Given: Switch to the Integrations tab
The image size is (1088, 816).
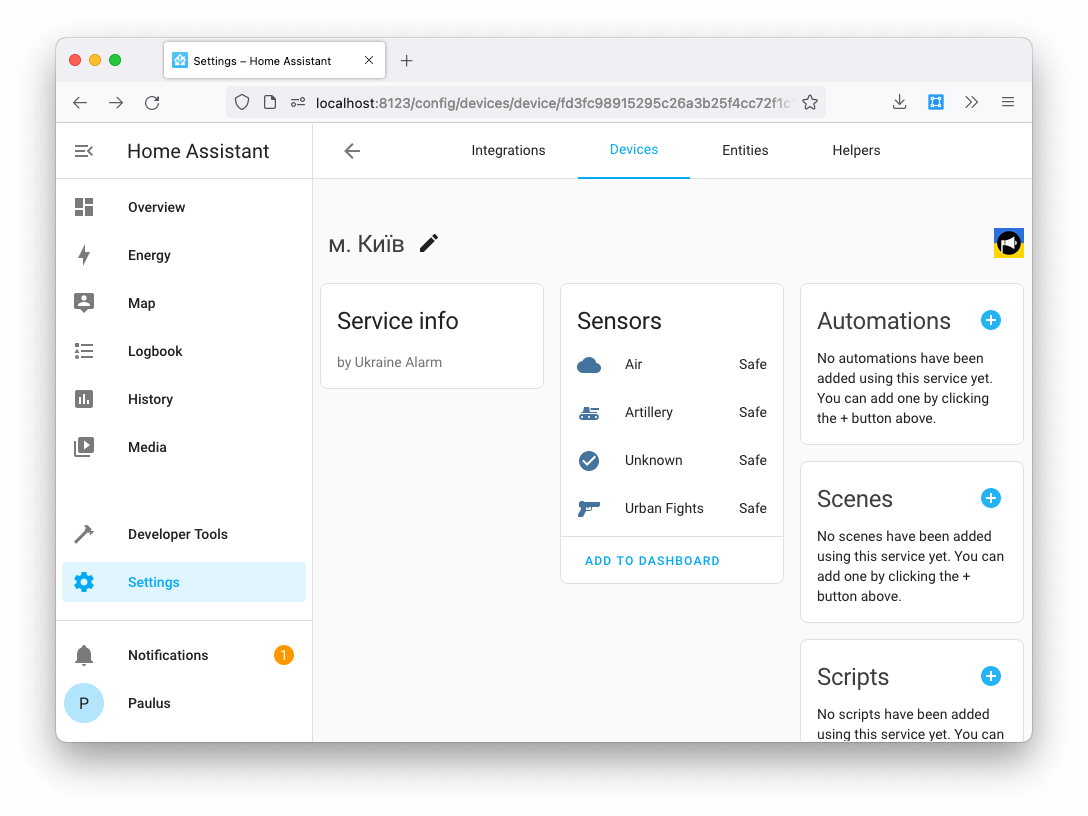Looking at the screenshot, I should tap(508, 150).
